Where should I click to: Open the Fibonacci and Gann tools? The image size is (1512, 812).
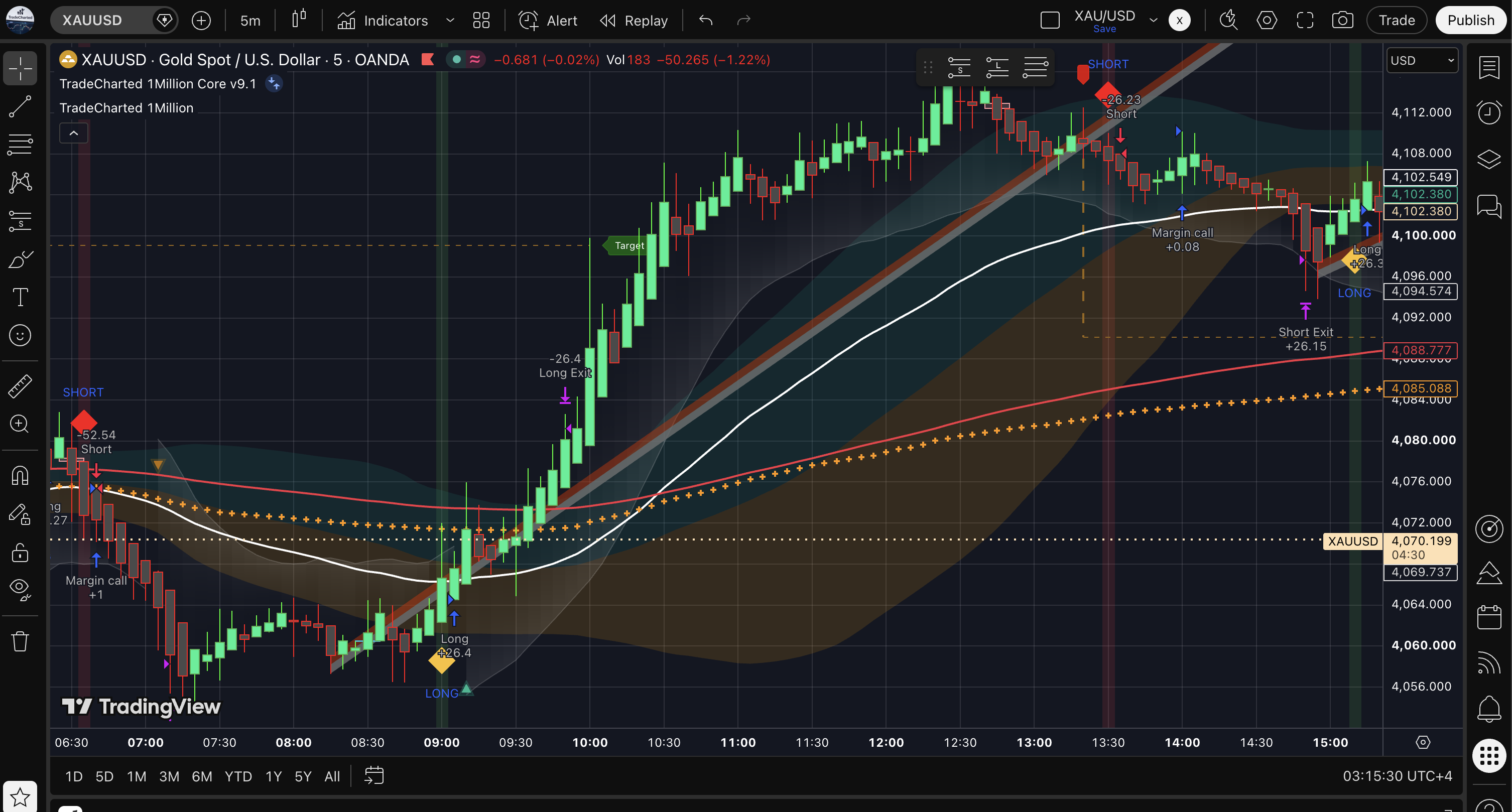coord(20,145)
